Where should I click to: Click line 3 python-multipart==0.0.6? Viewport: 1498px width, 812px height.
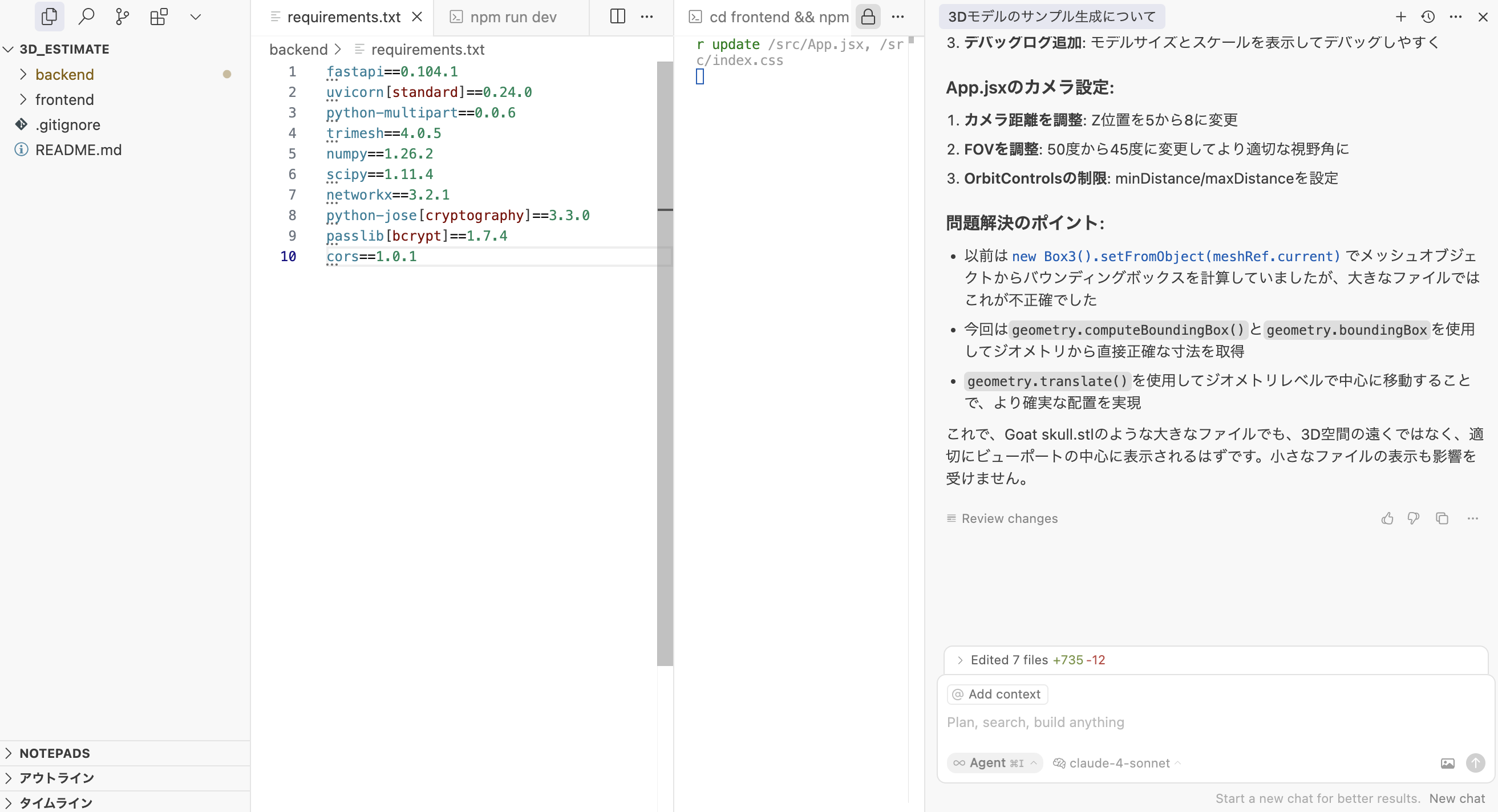pos(421,112)
